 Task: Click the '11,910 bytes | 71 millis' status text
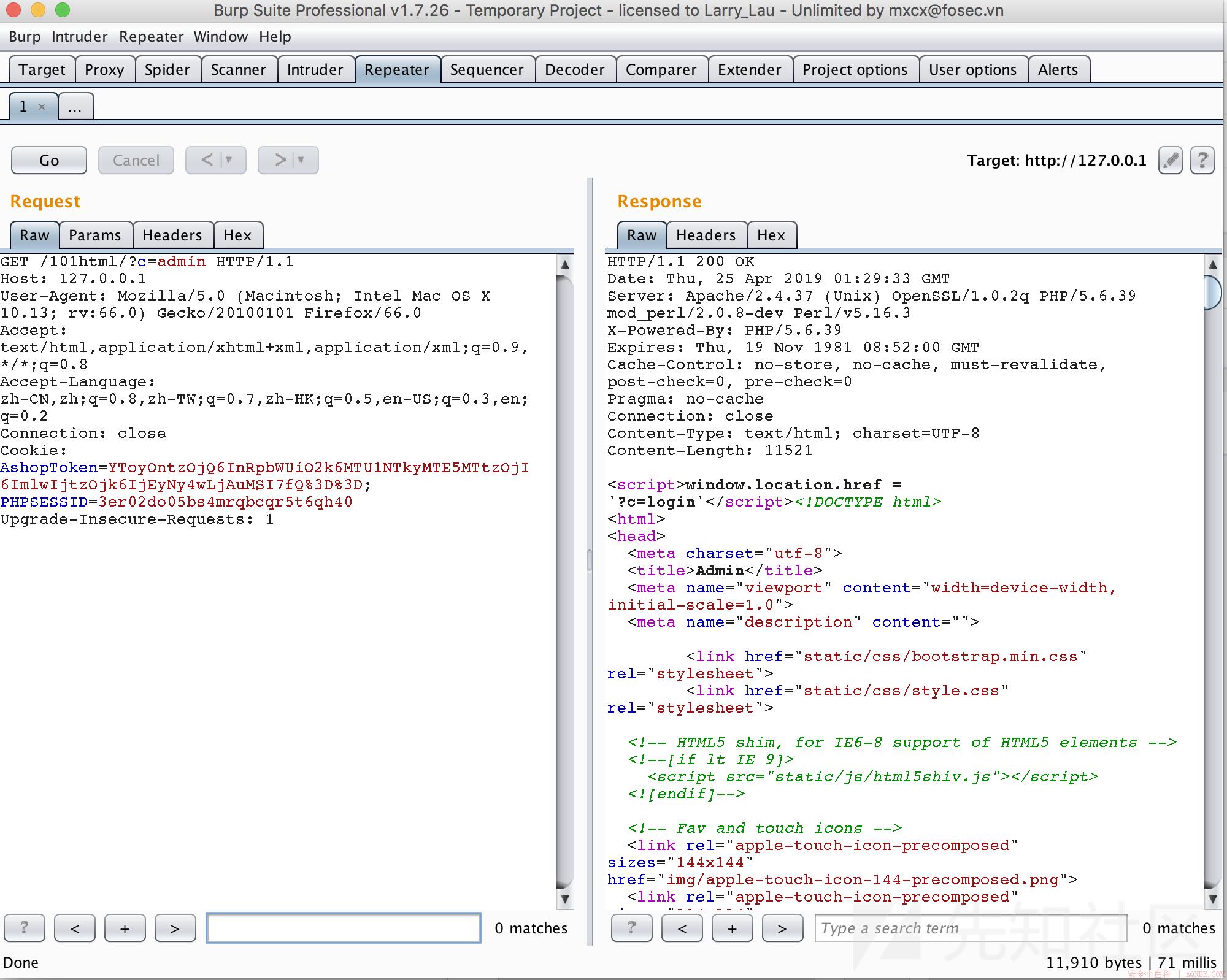coord(1131,963)
